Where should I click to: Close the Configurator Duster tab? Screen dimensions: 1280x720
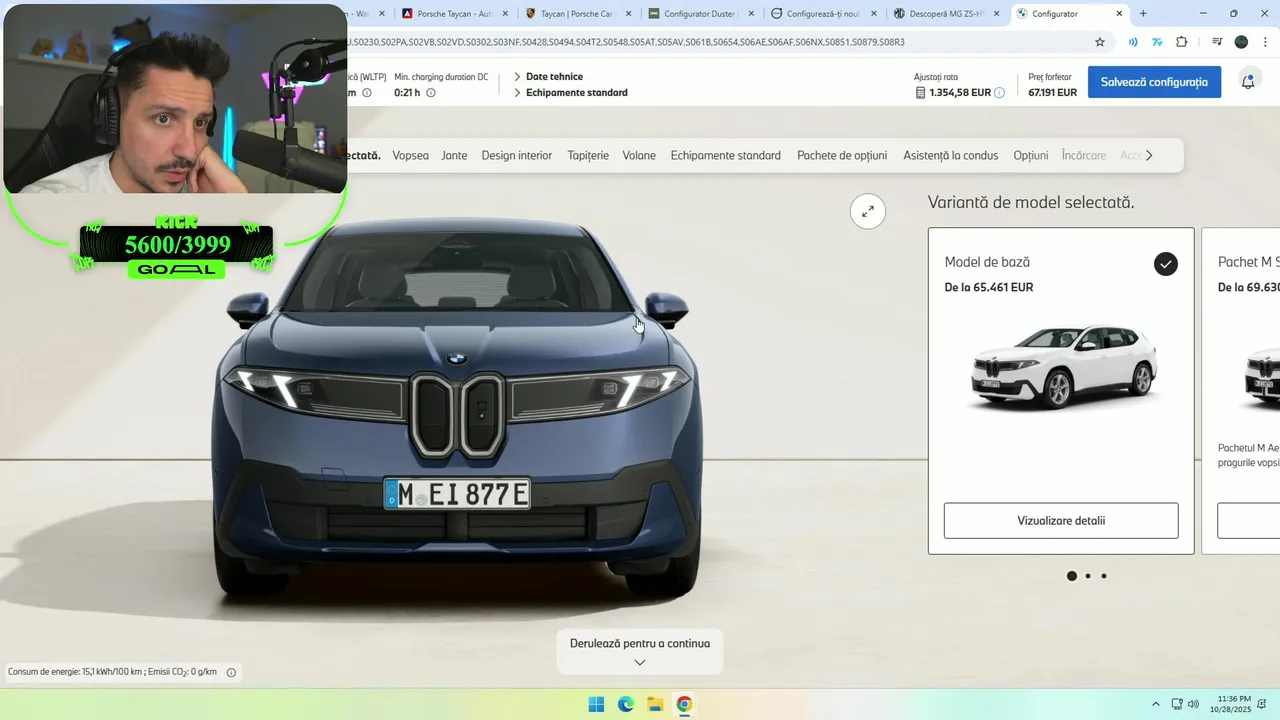751,14
